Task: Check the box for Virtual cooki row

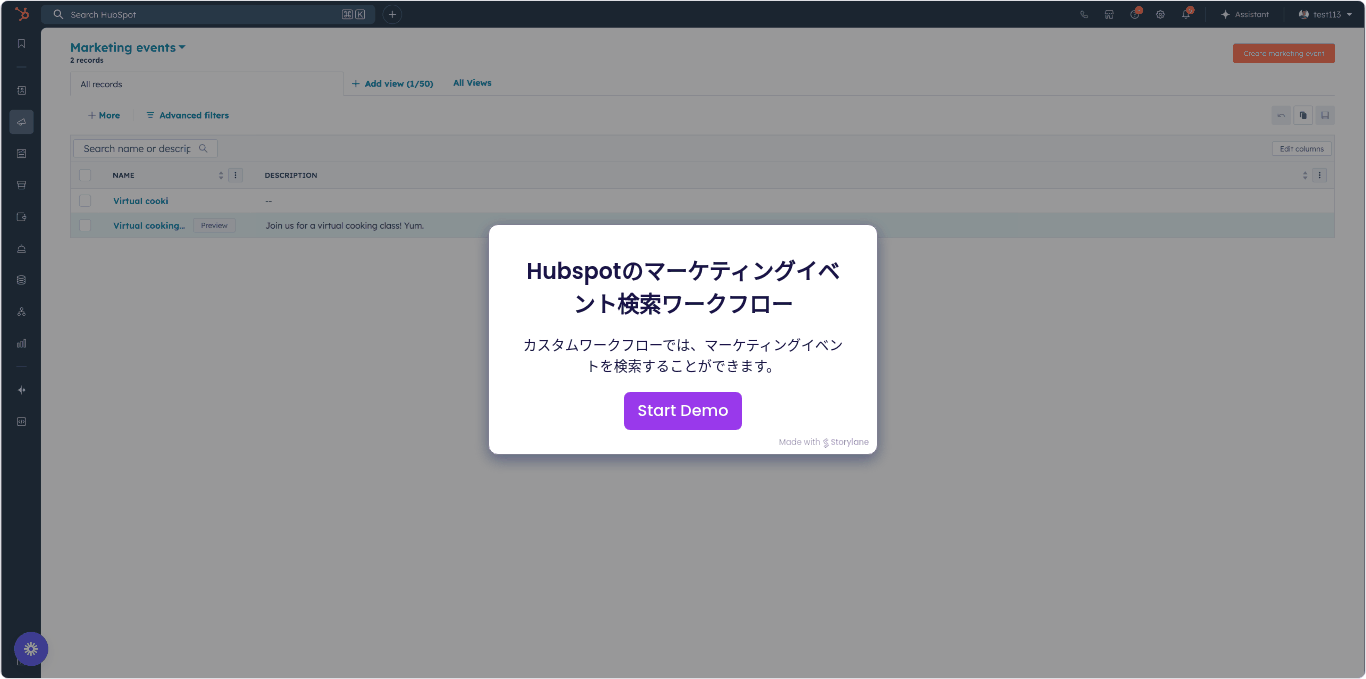Action: click(x=85, y=201)
